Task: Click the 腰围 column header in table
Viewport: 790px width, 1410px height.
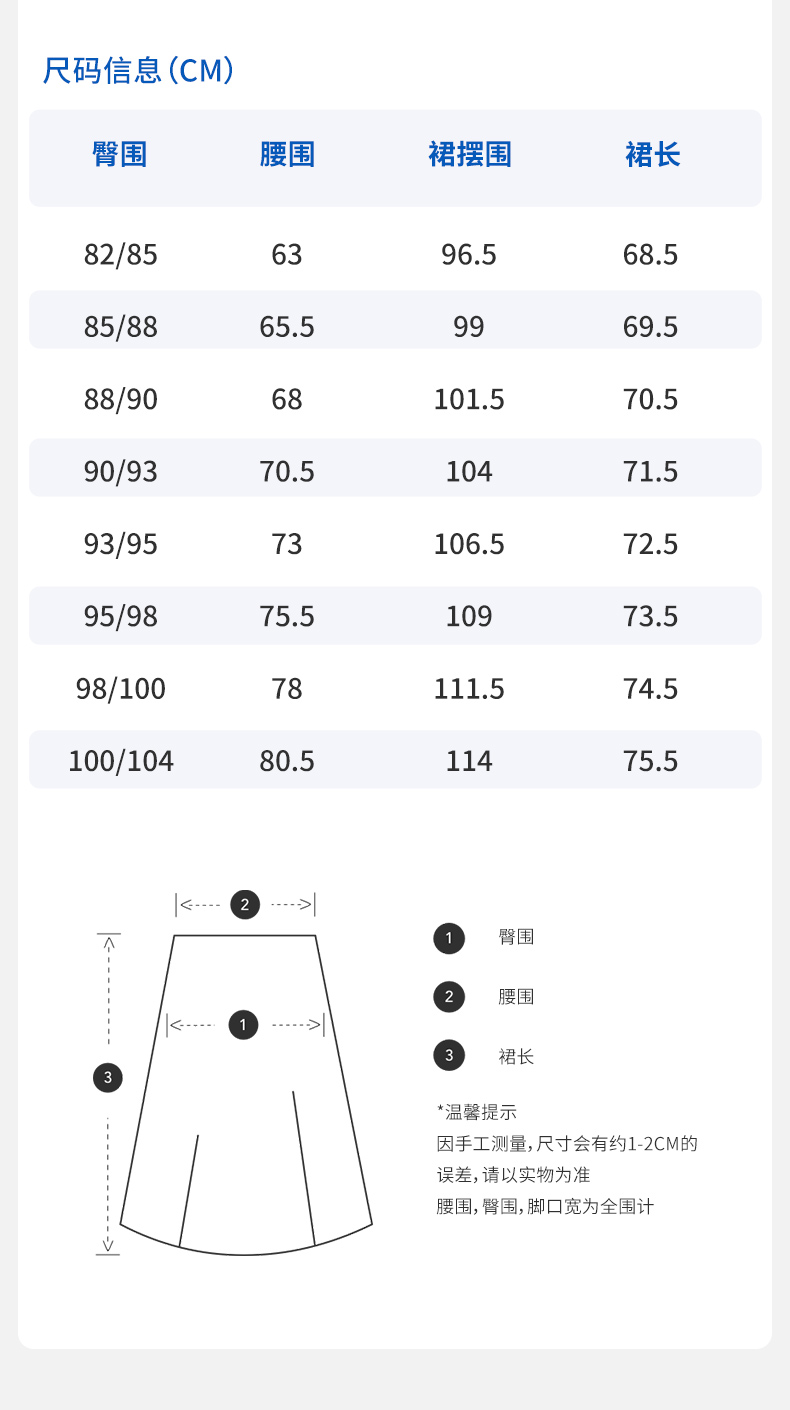Action: click(287, 155)
